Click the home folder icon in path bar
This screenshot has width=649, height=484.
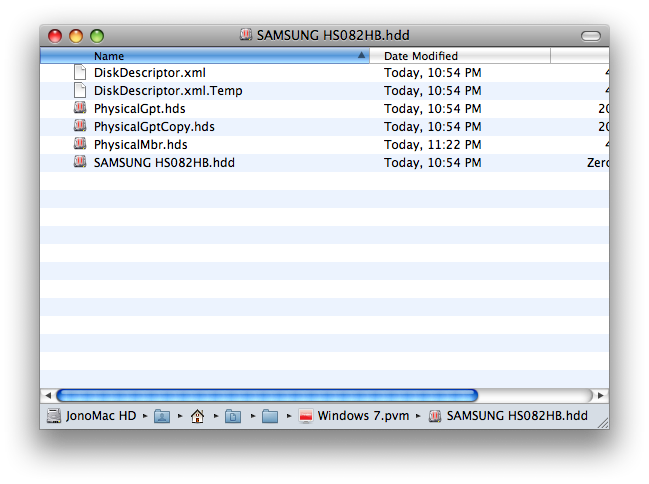point(197,416)
